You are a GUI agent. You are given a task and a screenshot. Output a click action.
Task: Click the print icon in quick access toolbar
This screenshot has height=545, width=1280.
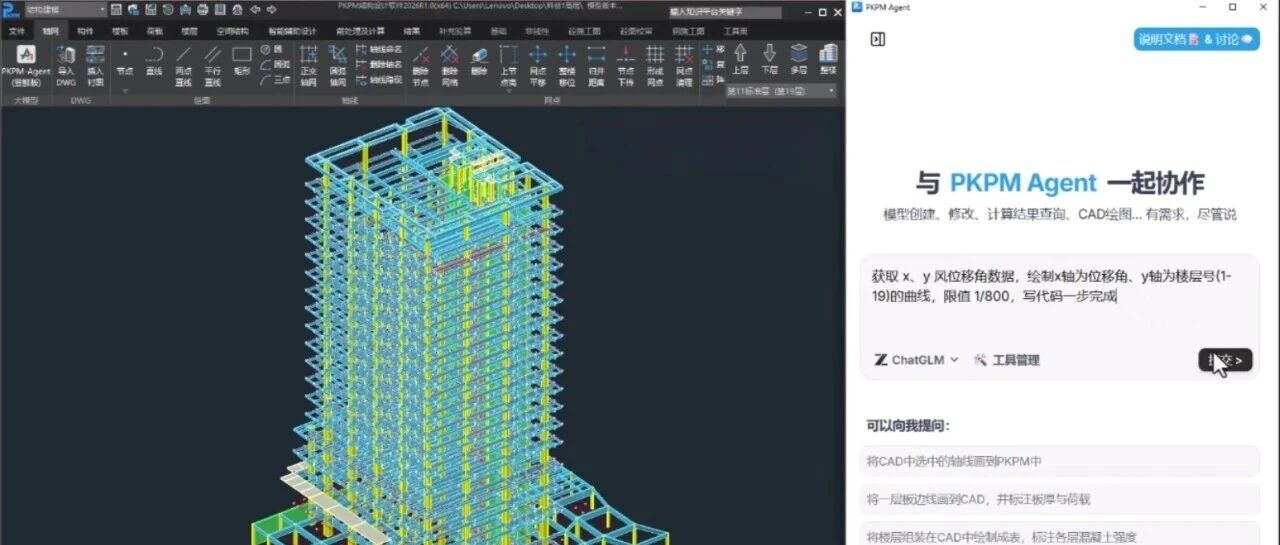tap(202, 10)
